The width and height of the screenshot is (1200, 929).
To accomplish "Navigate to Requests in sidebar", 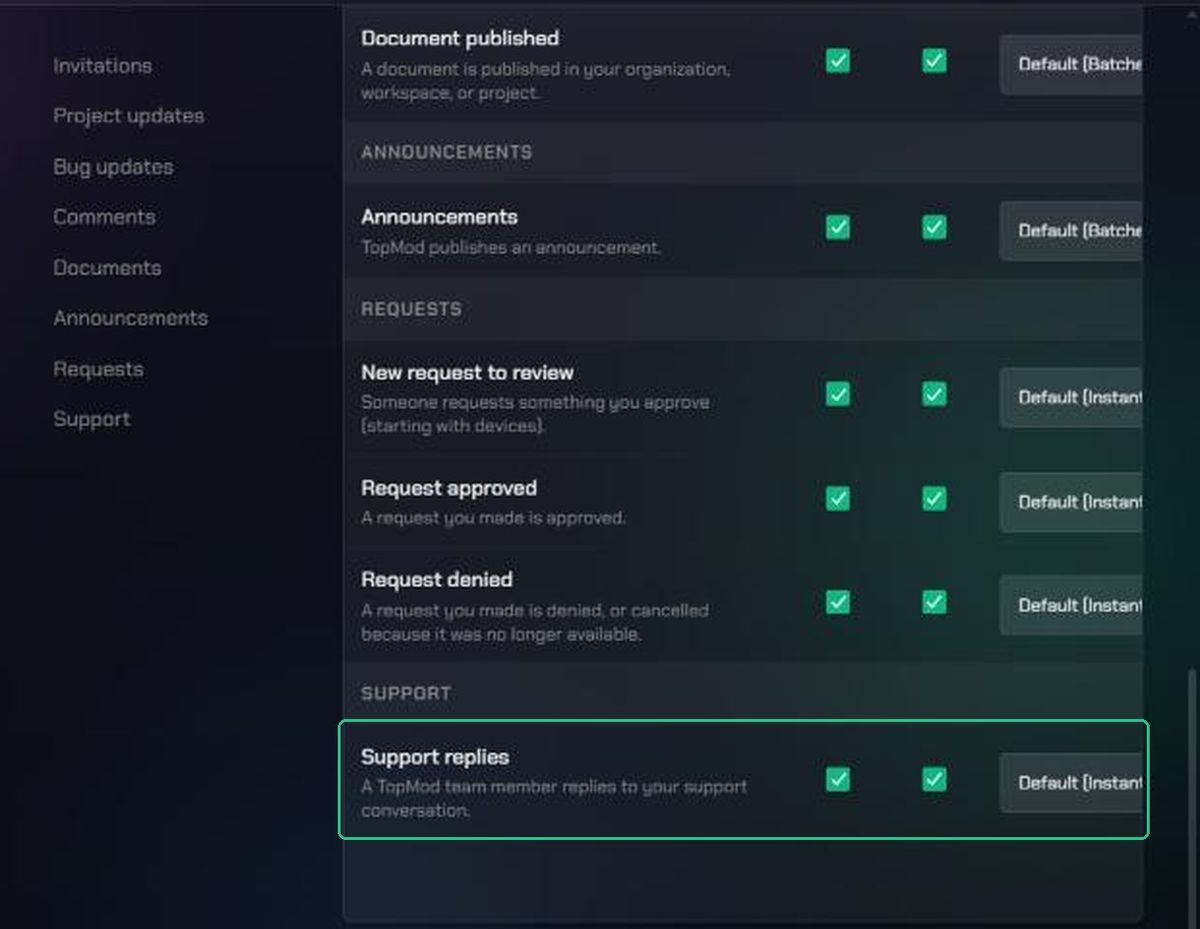I will 98,369.
